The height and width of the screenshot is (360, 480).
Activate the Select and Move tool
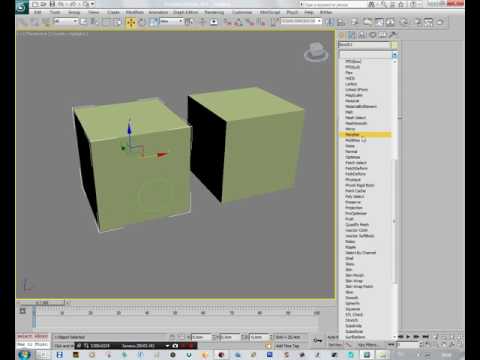131,22
